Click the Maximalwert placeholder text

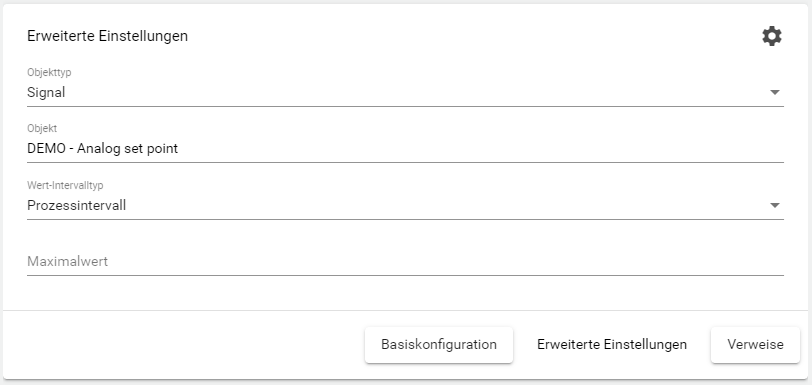(x=67, y=261)
